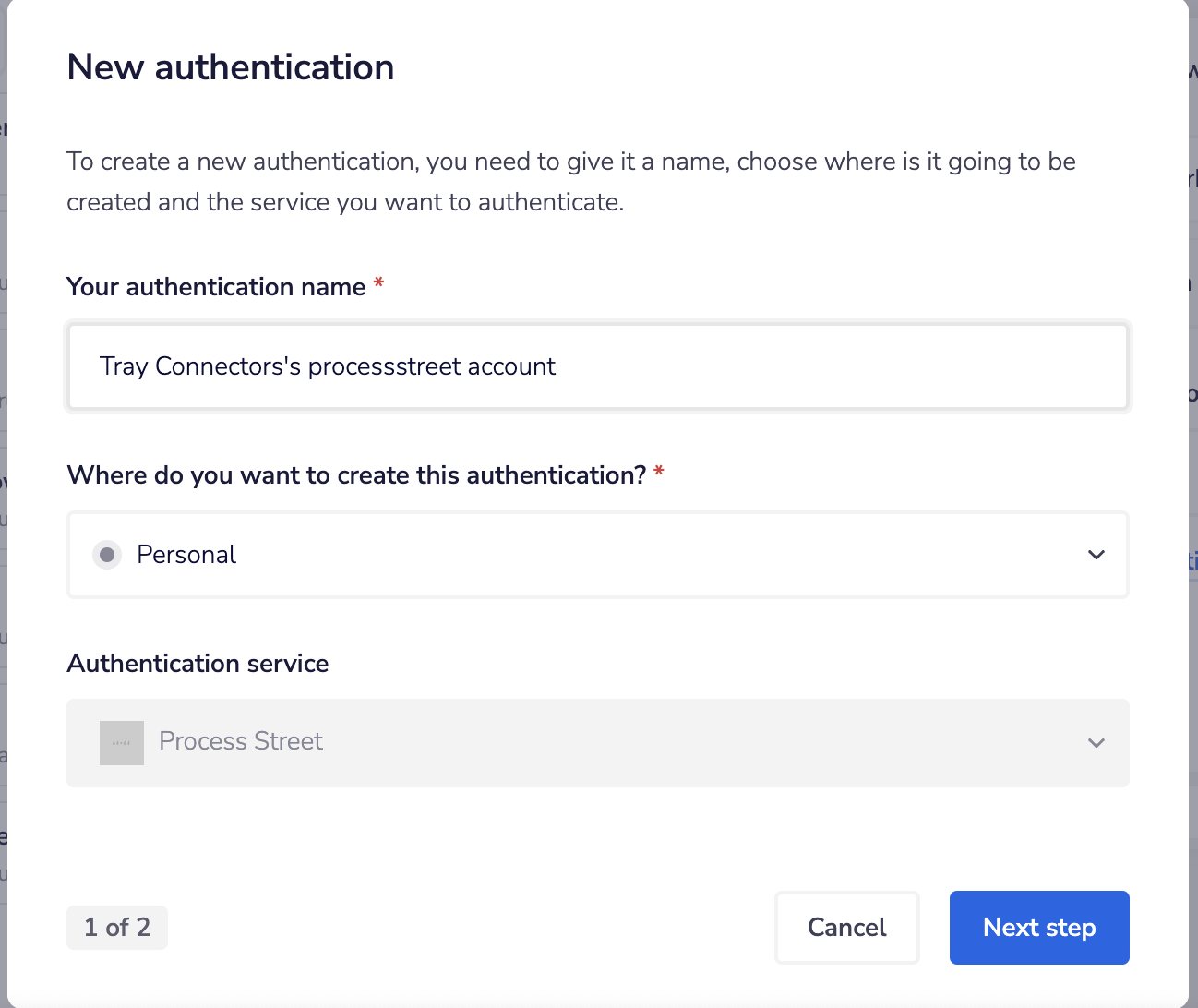The height and width of the screenshot is (1008, 1198).
Task: Cancel the new authentication dialog
Action: click(x=846, y=927)
